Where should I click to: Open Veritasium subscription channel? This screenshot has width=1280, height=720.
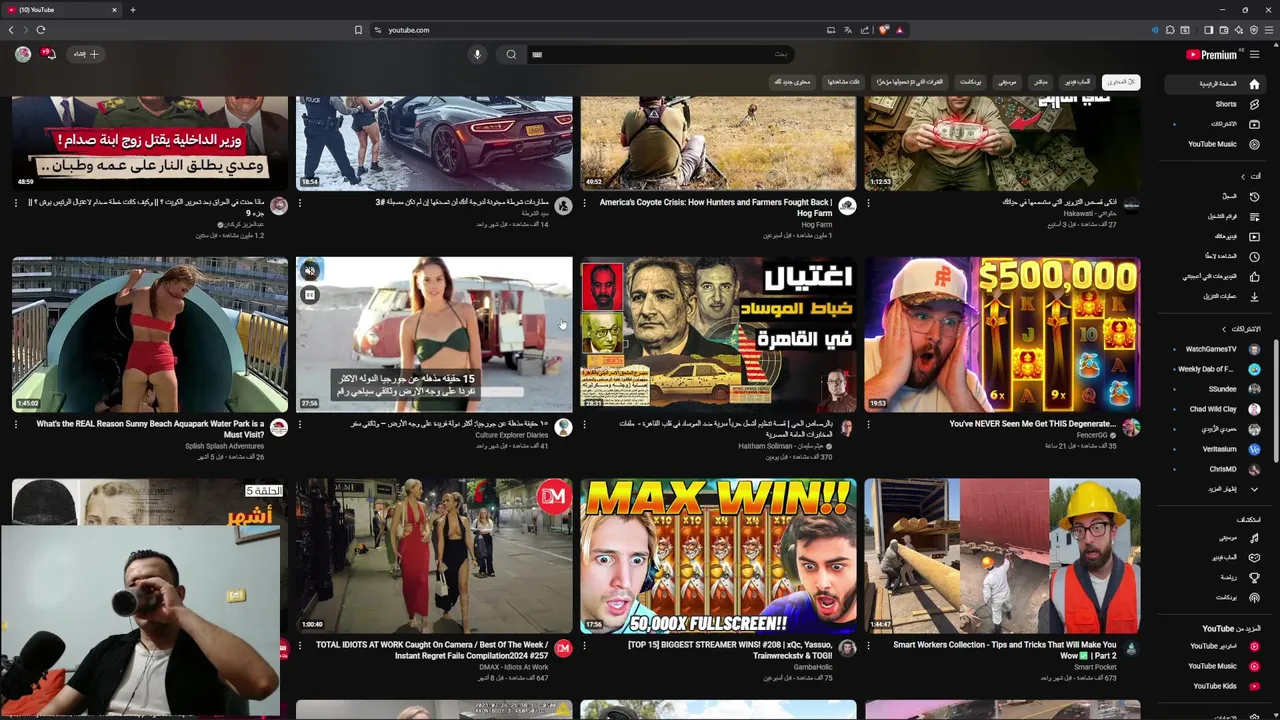coord(1217,449)
